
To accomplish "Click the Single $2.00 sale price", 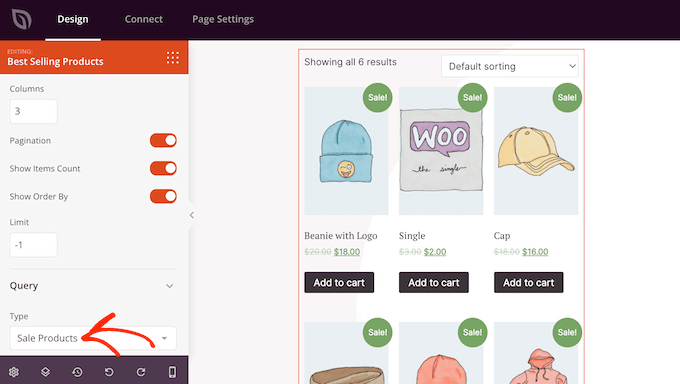I will [x=435, y=252].
